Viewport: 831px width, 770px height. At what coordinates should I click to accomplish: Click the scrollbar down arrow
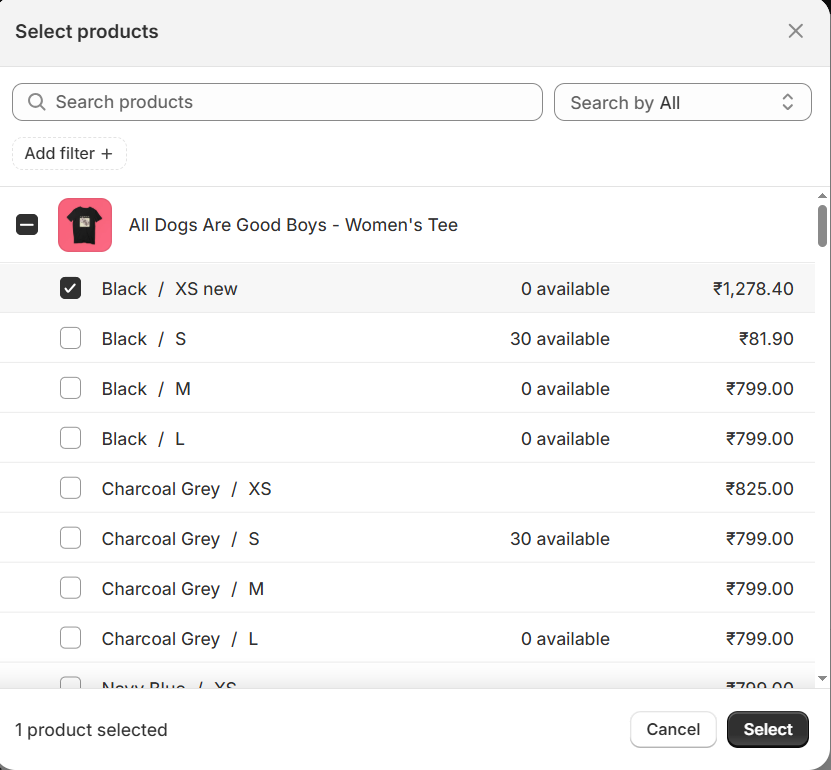tap(822, 678)
